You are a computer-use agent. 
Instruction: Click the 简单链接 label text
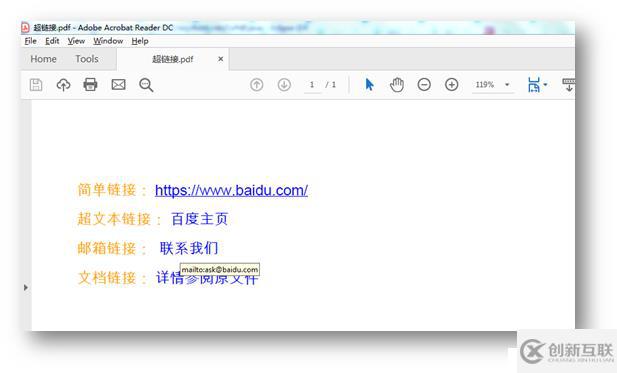point(107,190)
